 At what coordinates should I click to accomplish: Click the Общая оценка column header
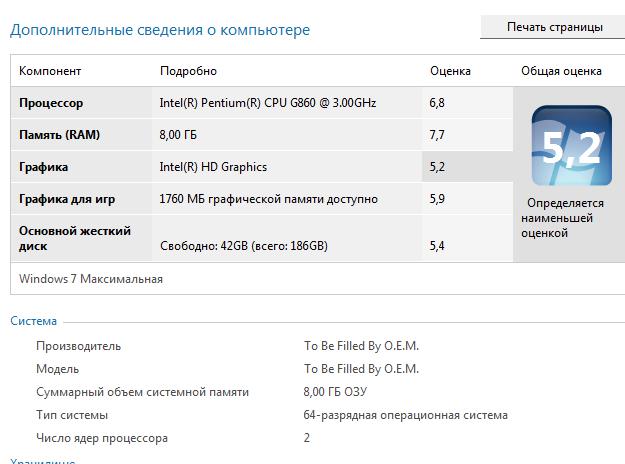[x=561, y=71]
